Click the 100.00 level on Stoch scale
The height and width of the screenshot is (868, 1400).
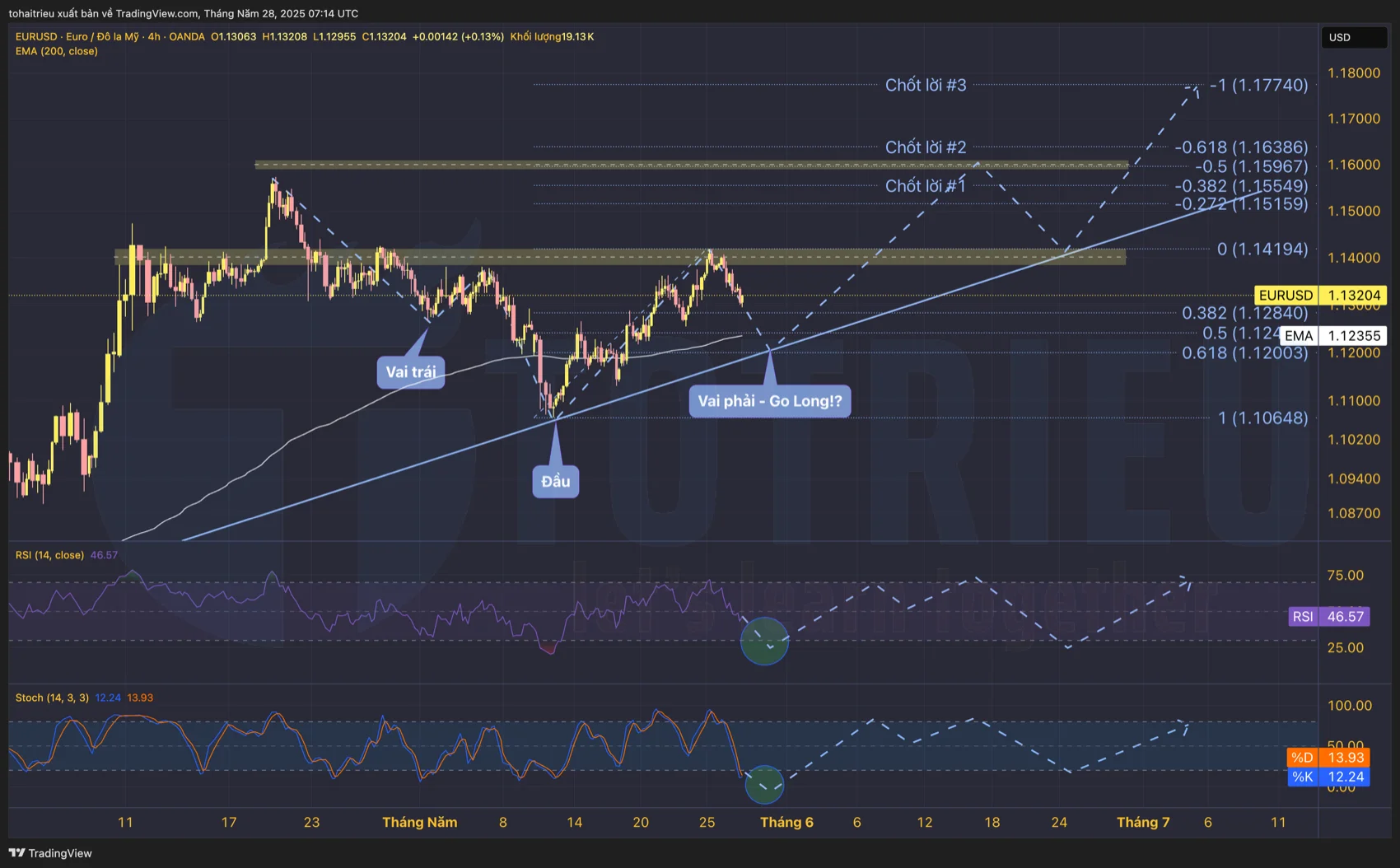[1350, 706]
